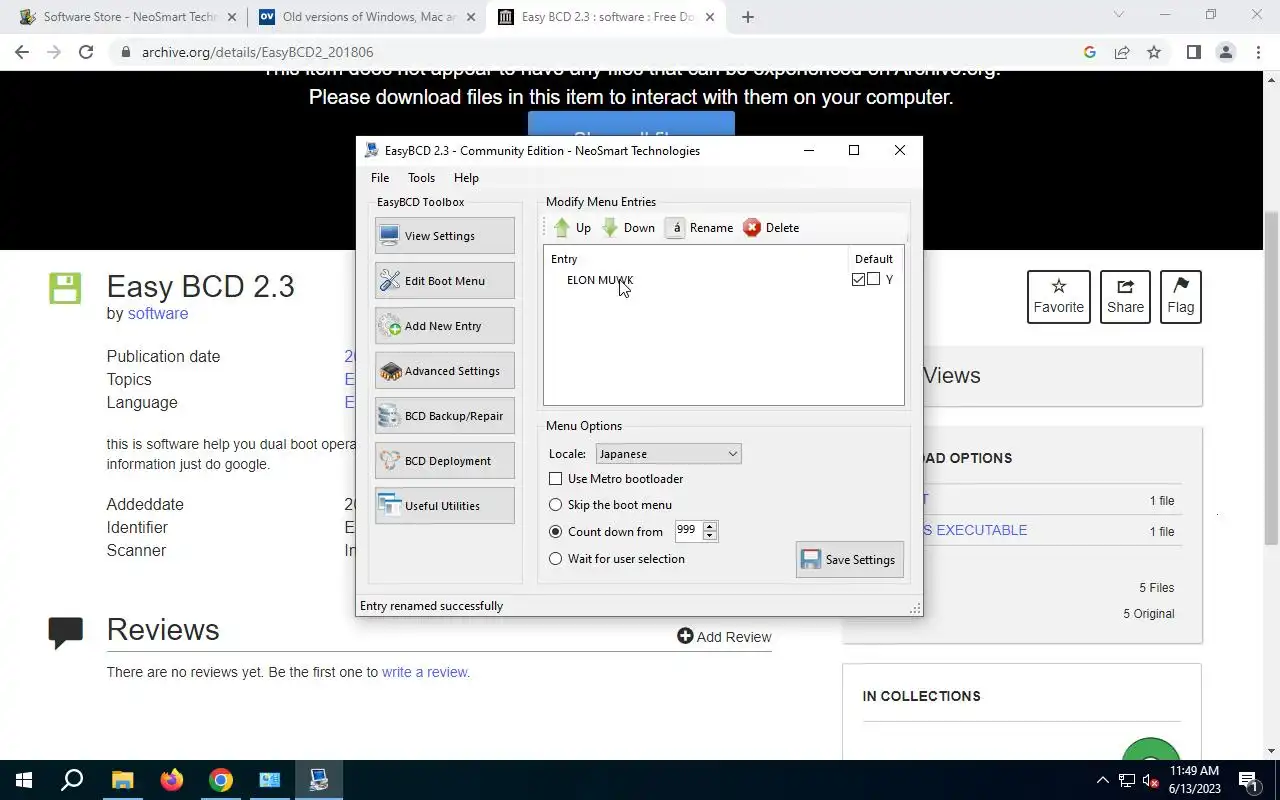Open File Explorer from taskbar
This screenshot has height=800, width=1280.
point(122,780)
